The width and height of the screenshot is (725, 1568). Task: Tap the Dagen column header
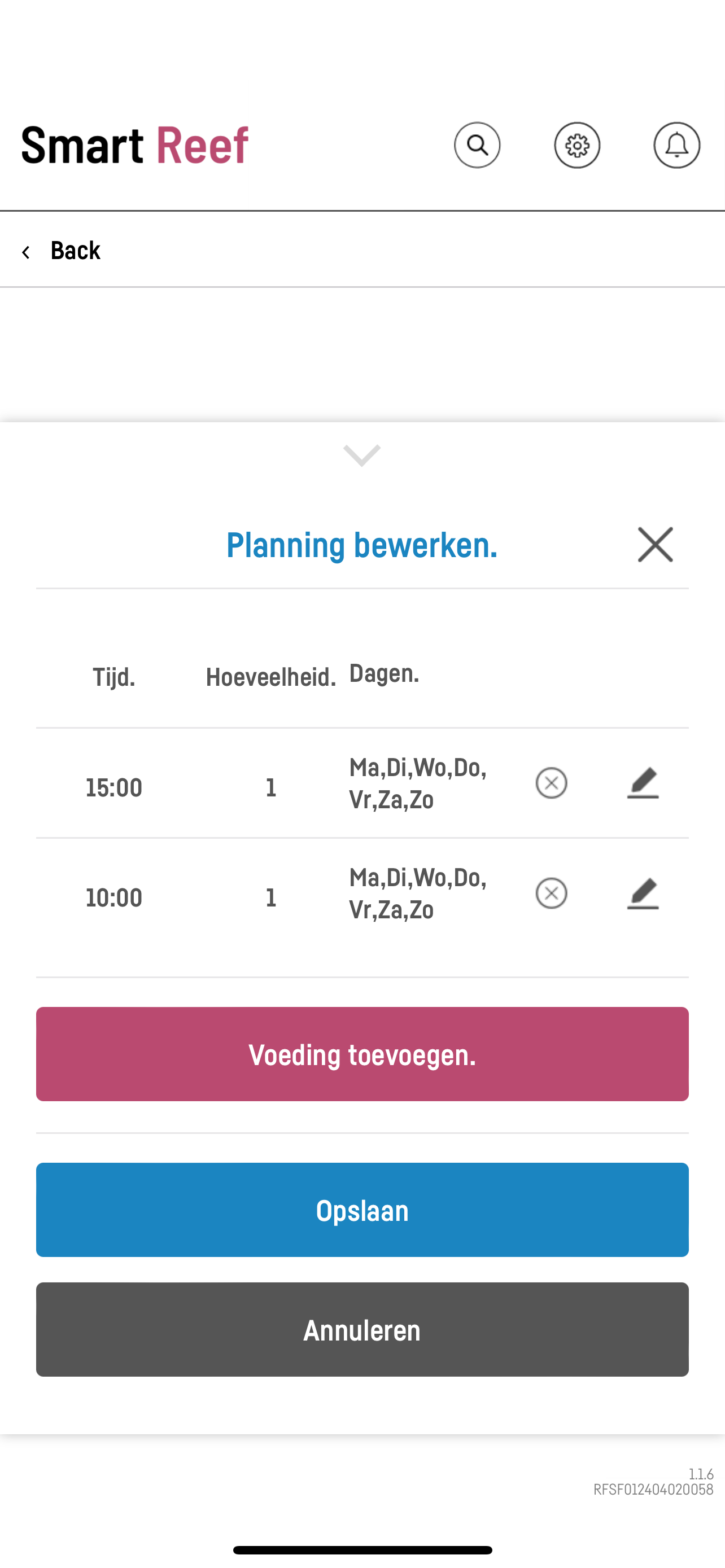(384, 673)
